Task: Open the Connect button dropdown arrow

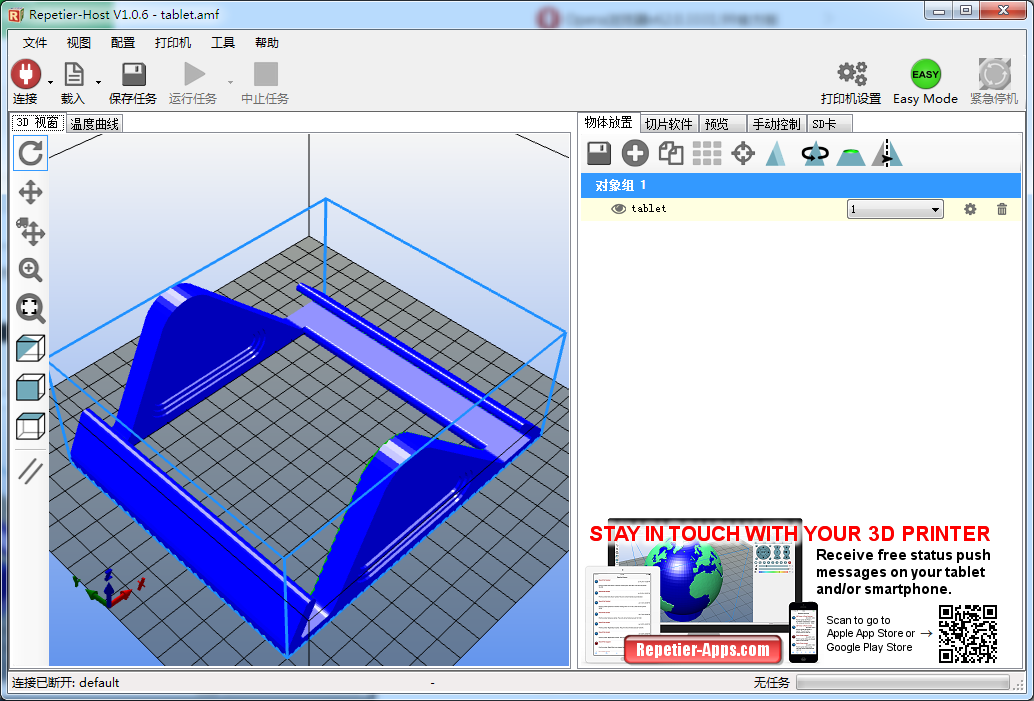Action: click(x=50, y=82)
